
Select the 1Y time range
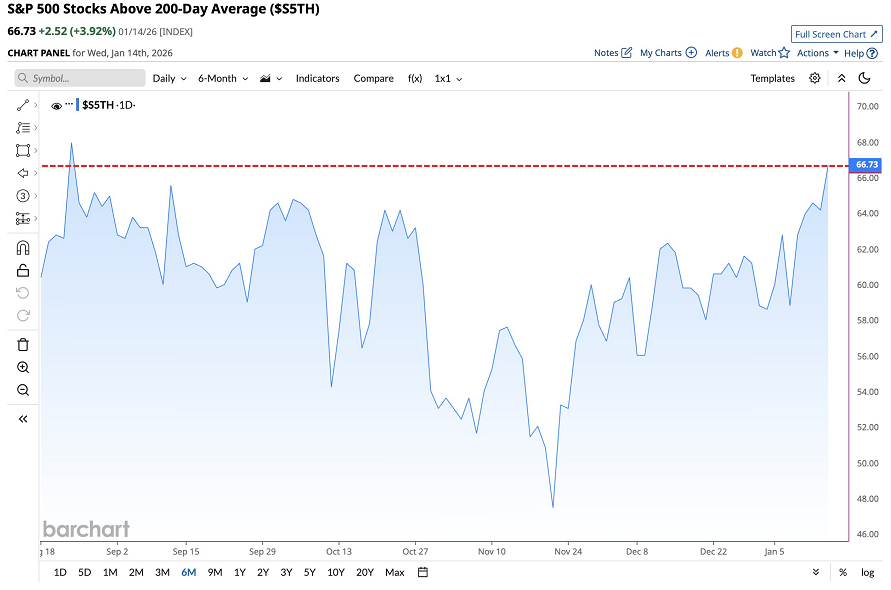[x=240, y=572]
